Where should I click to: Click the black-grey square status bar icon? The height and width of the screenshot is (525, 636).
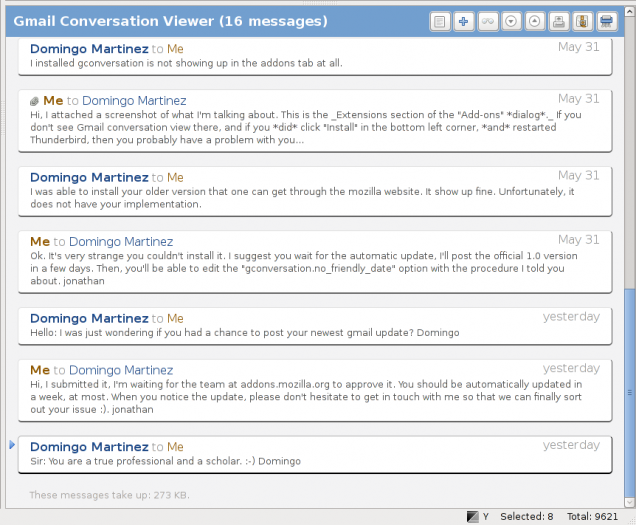click(x=473, y=516)
